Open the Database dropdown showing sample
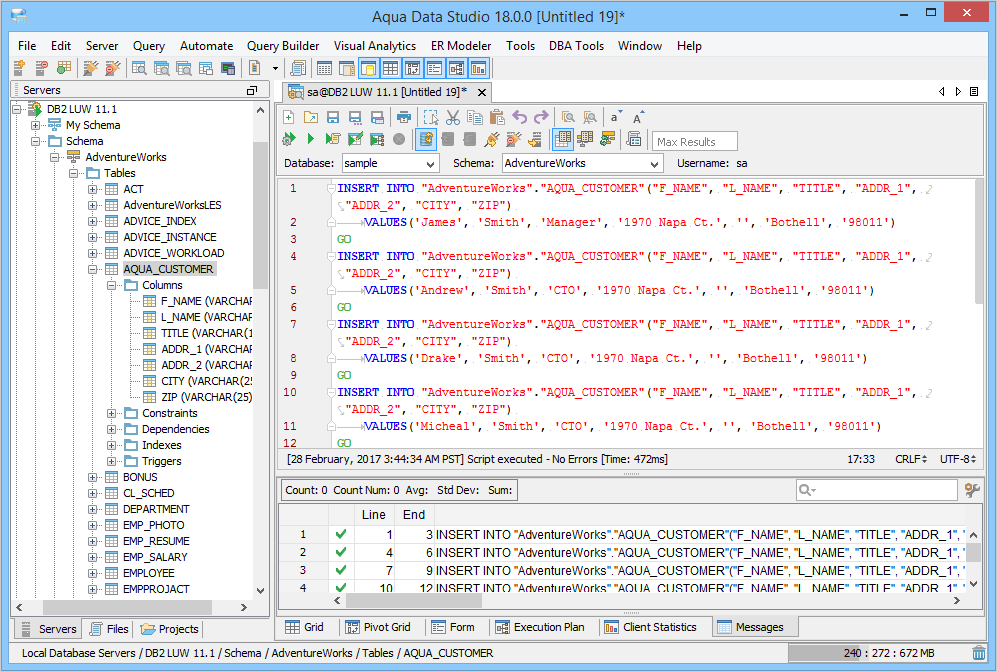This screenshot has width=997, height=672. click(x=389, y=163)
